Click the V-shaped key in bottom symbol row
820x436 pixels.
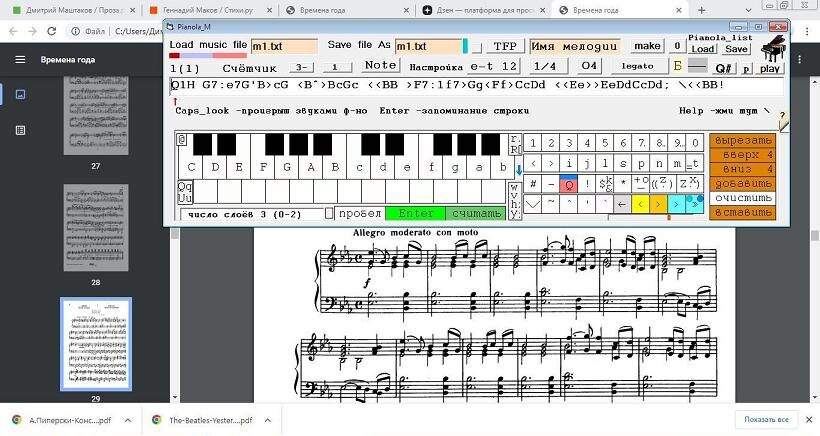pyautogui.click(x=532, y=204)
